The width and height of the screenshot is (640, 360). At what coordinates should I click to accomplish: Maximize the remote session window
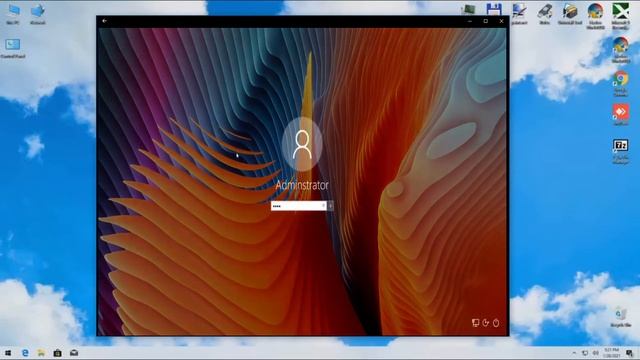coord(486,21)
